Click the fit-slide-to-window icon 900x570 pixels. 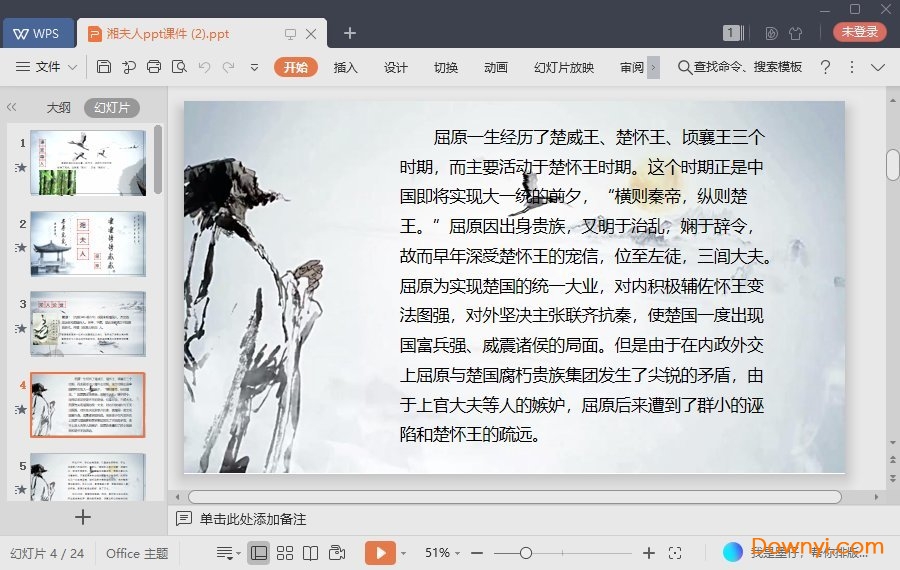pyautogui.click(x=675, y=553)
